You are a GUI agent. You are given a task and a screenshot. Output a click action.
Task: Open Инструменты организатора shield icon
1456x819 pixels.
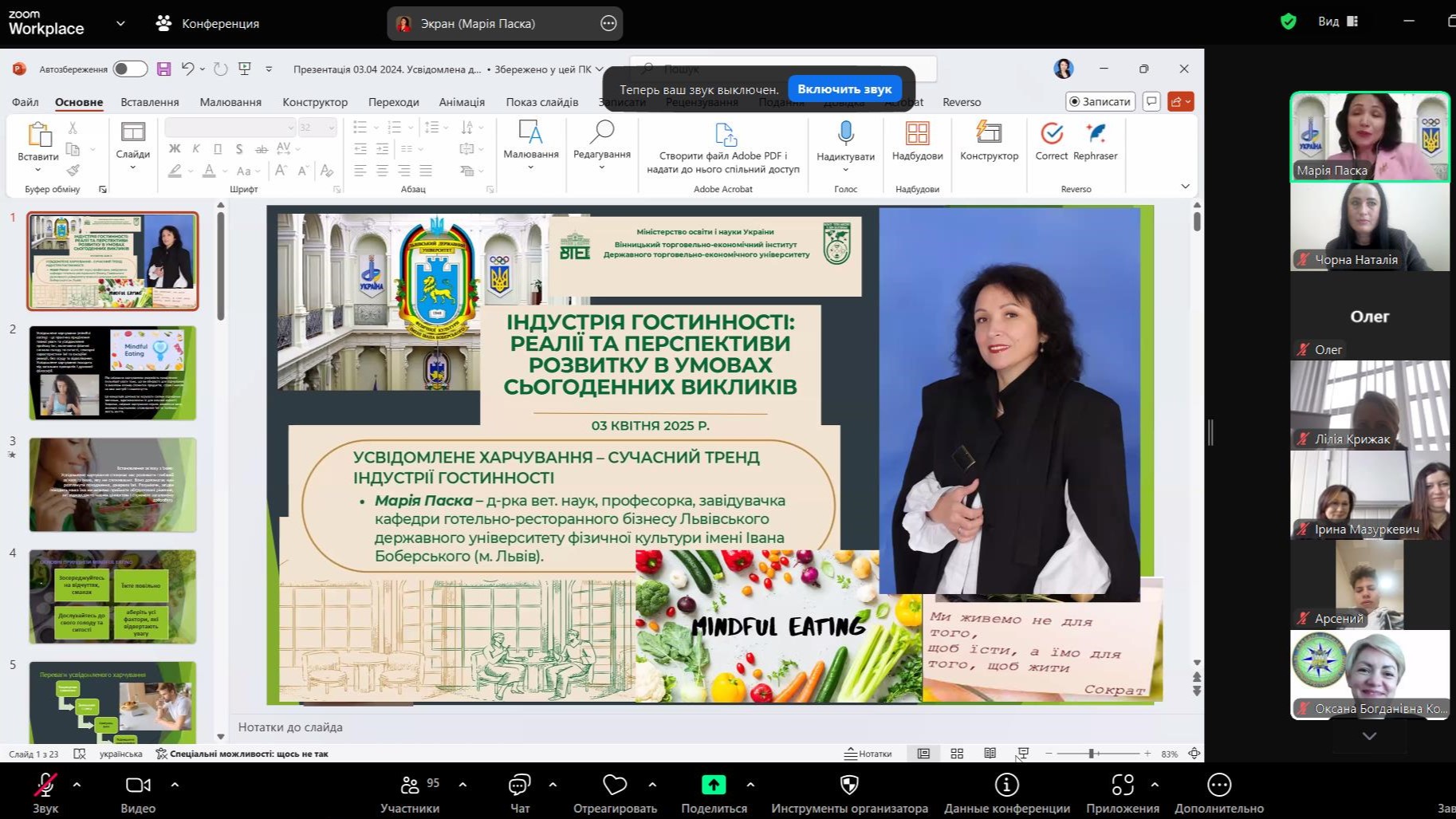(849, 786)
